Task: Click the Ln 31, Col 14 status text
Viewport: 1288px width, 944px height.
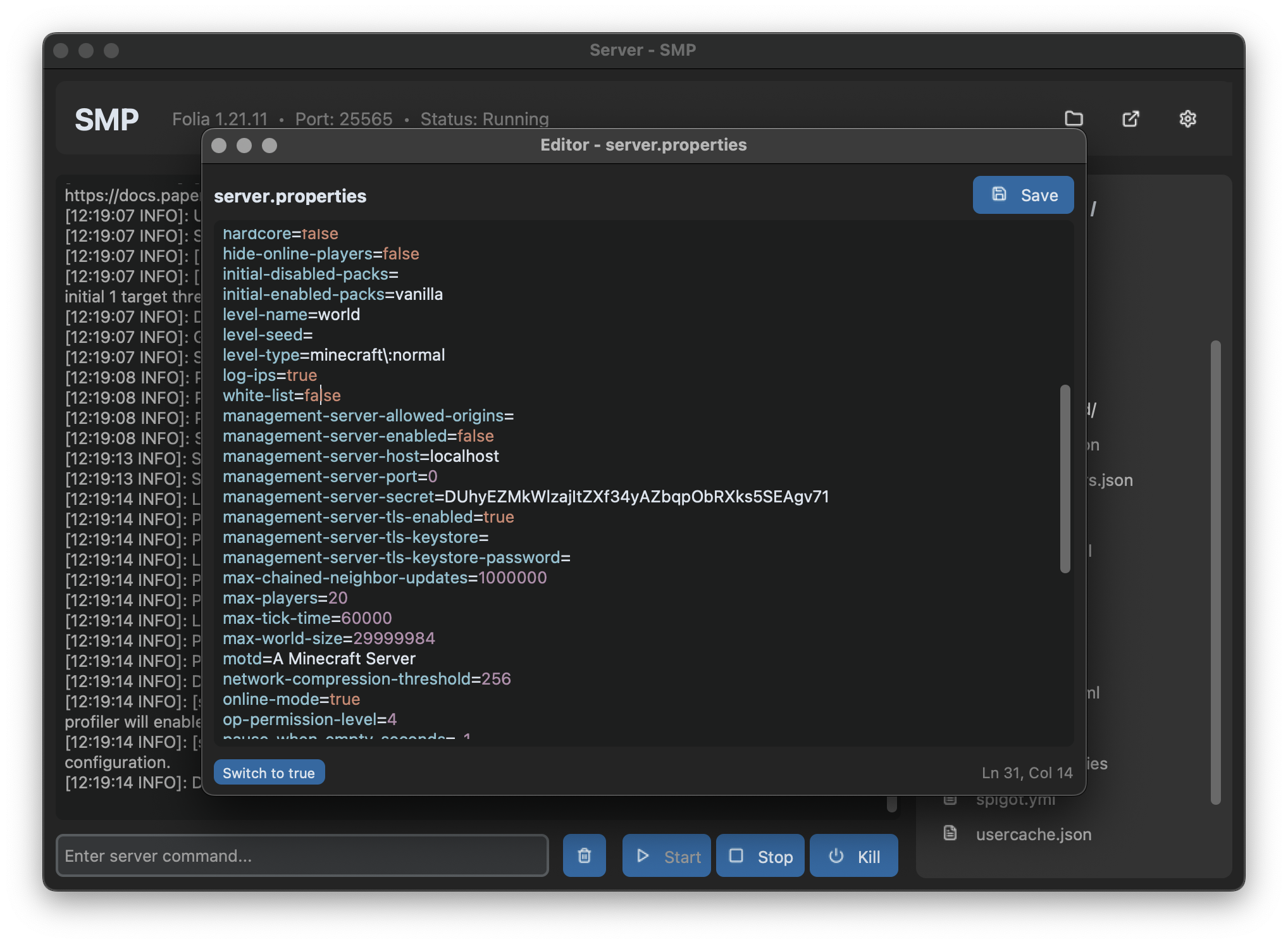Action: click(x=1027, y=773)
